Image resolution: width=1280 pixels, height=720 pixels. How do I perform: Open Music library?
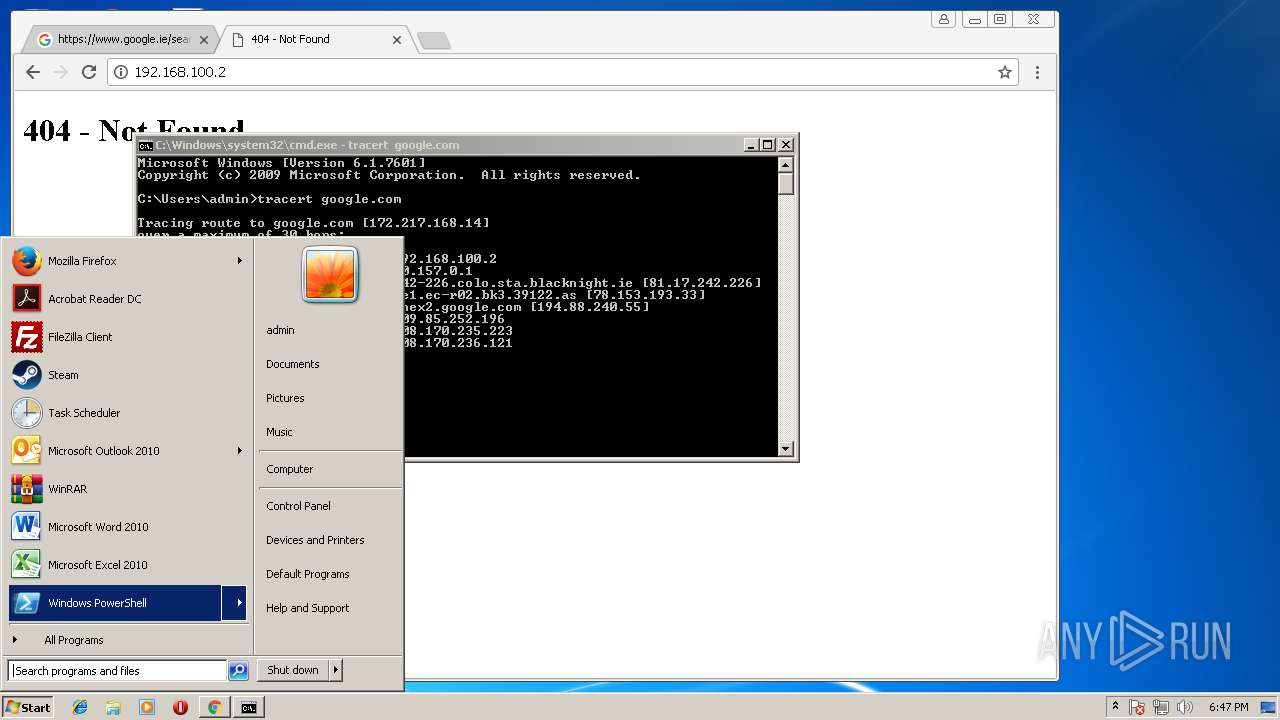point(279,432)
